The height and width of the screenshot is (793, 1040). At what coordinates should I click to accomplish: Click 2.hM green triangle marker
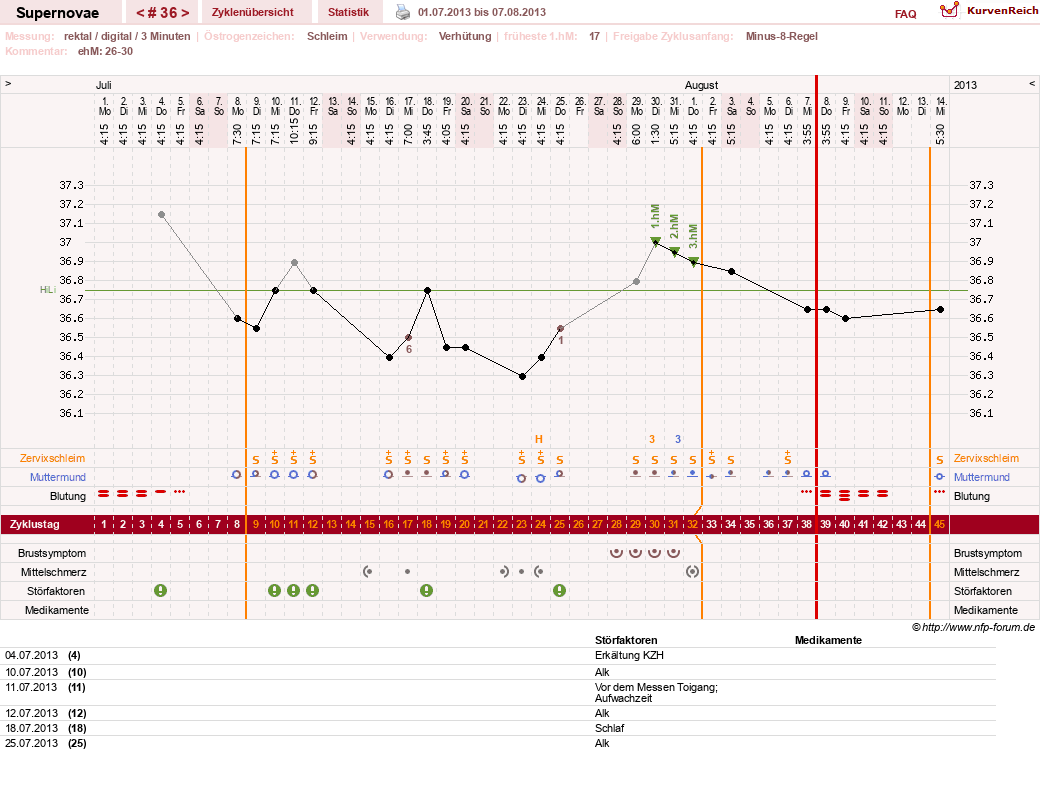675,251
